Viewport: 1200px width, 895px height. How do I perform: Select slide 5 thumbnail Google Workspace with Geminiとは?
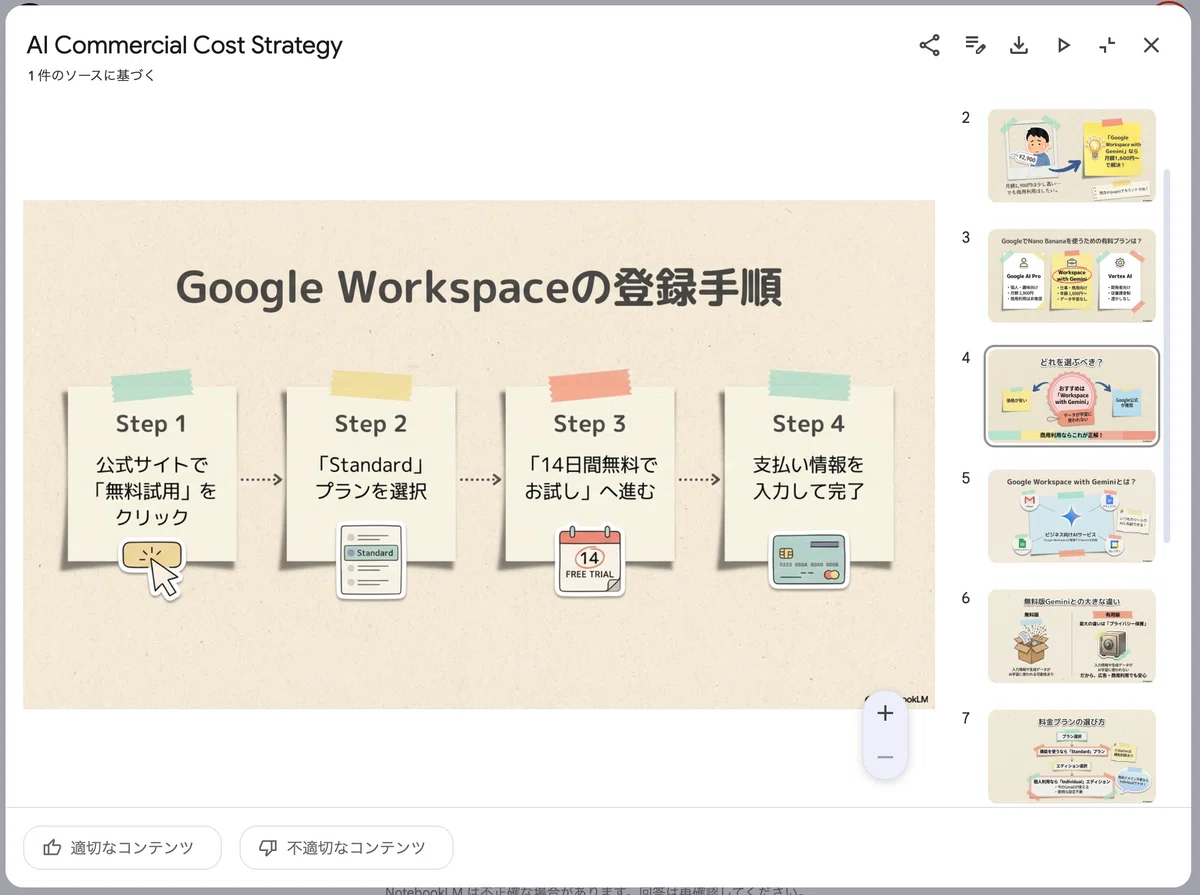(x=1072, y=516)
